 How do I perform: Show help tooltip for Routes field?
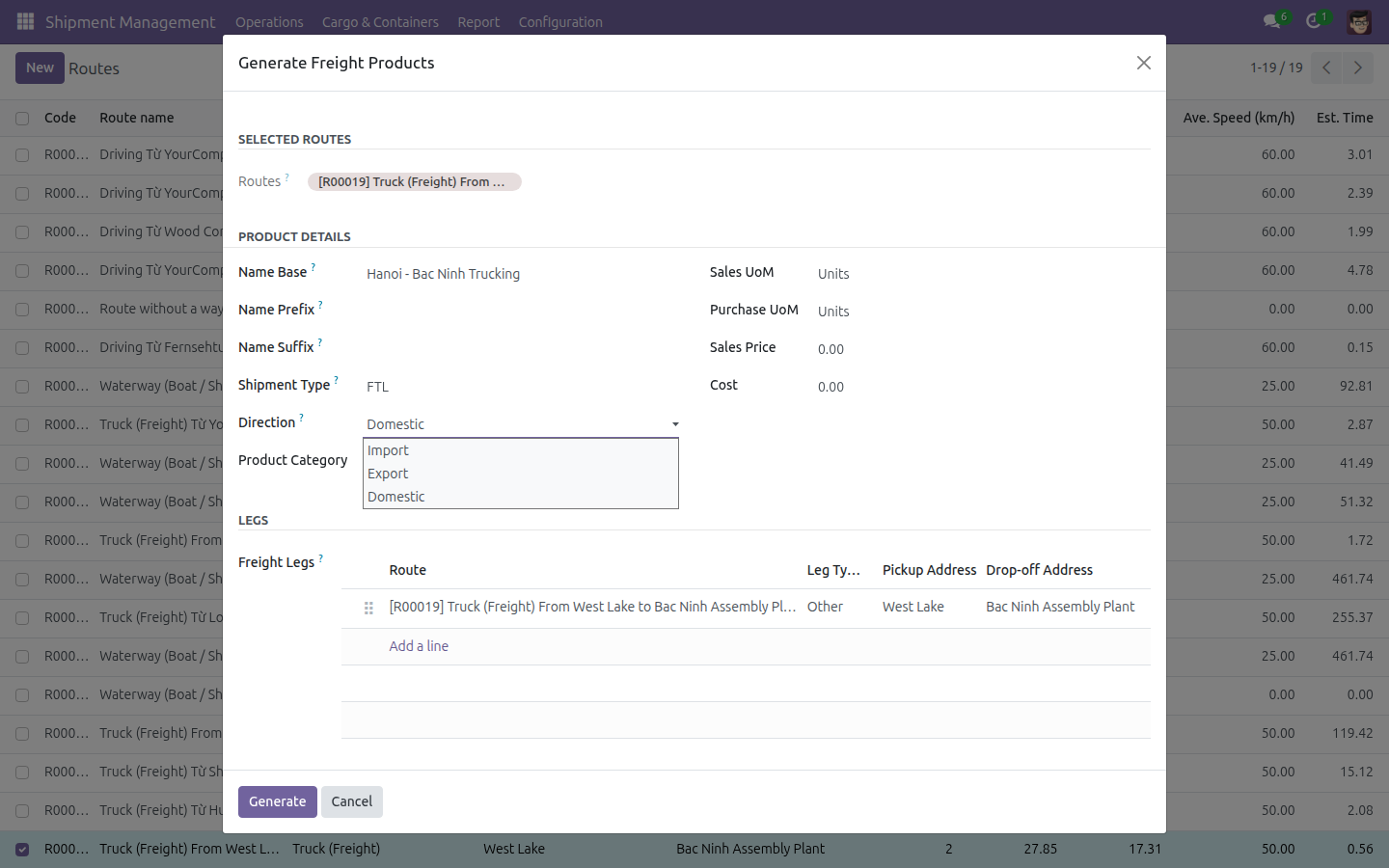(x=286, y=177)
